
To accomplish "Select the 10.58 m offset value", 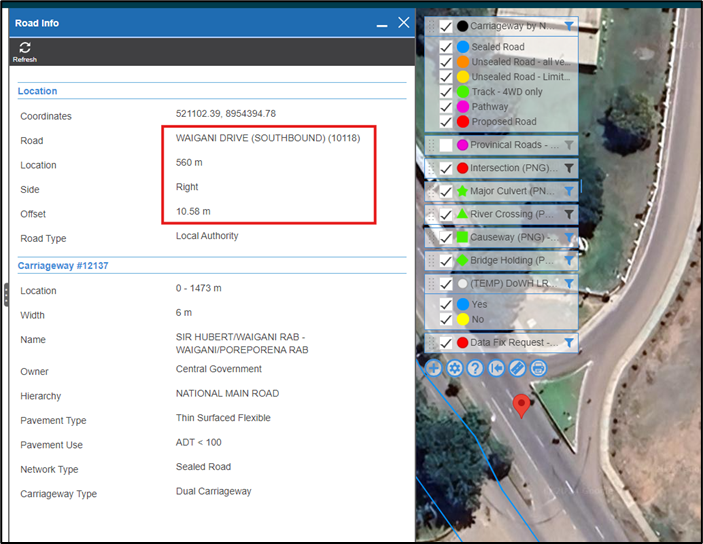I will [x=193, y=211].
